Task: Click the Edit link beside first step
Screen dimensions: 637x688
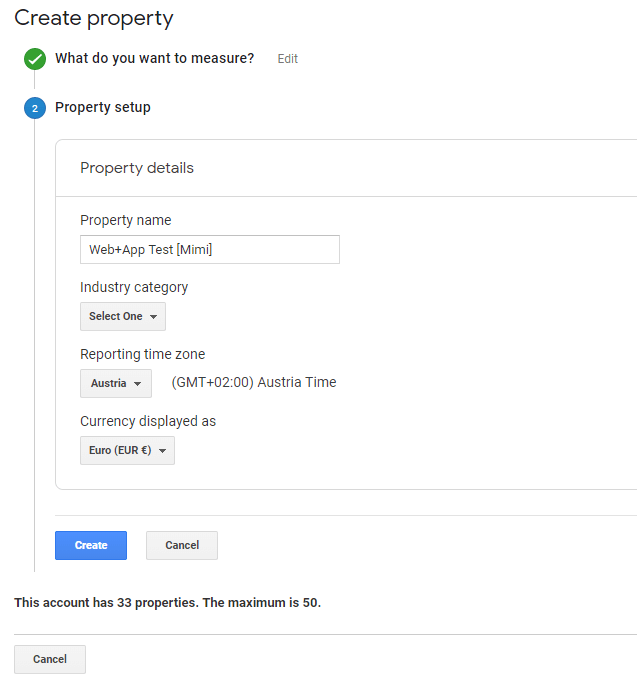Action: pyautogui.click(x=288, y=59)
